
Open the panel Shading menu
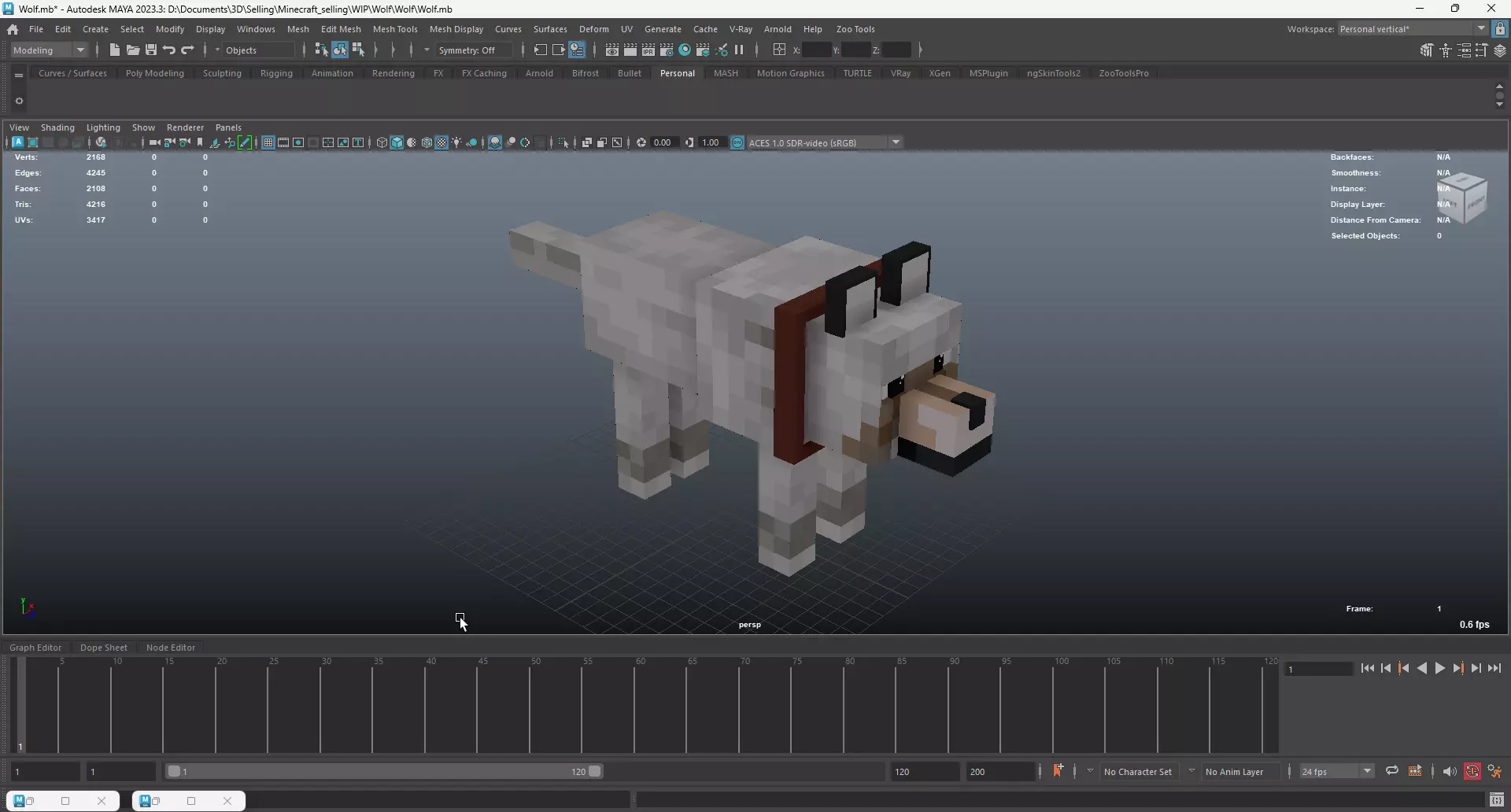tap(57, 127)
